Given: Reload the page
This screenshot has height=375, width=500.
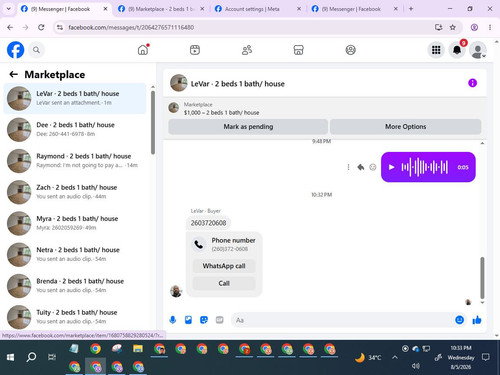Looking at the screenshot, I should pos(41,27).
